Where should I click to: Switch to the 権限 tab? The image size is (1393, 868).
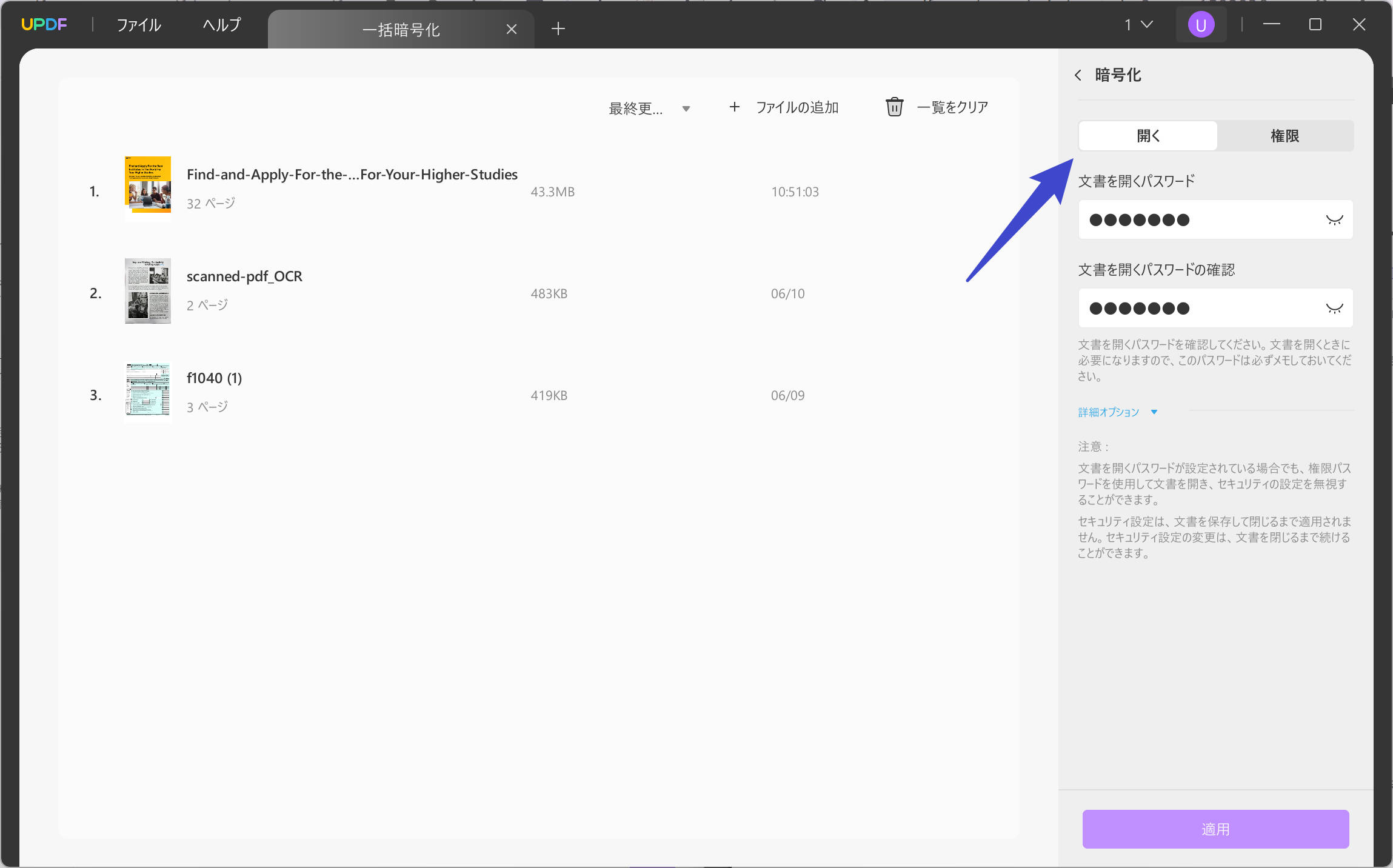(1284, 136)
